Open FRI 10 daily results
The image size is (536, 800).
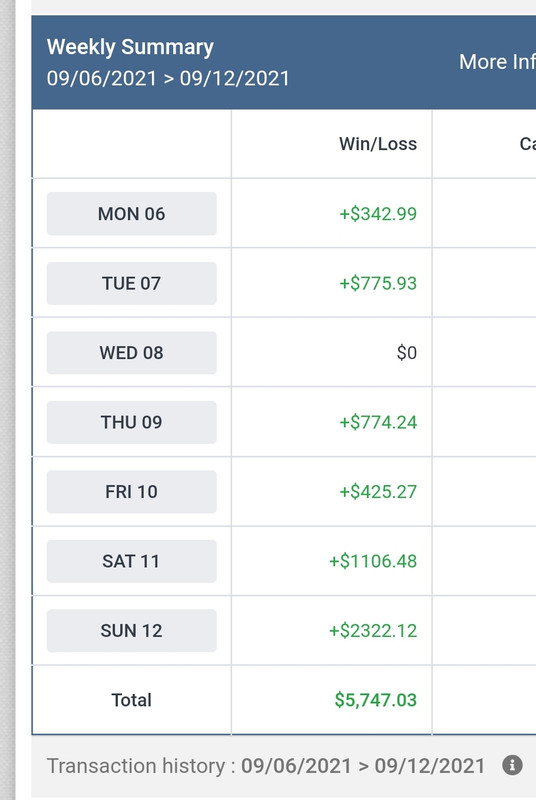coord(132,491)
